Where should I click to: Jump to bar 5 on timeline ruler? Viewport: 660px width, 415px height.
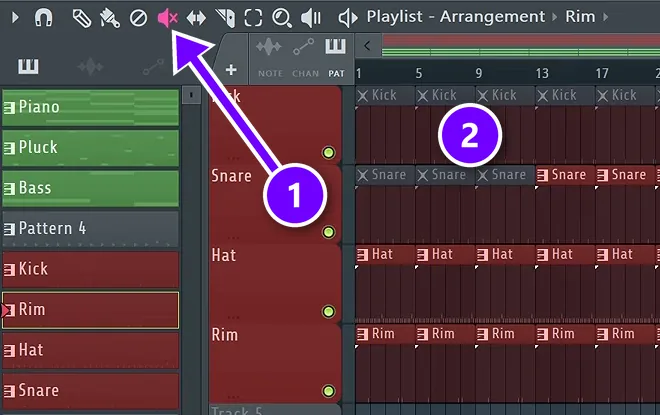click(x=419, y=74)
